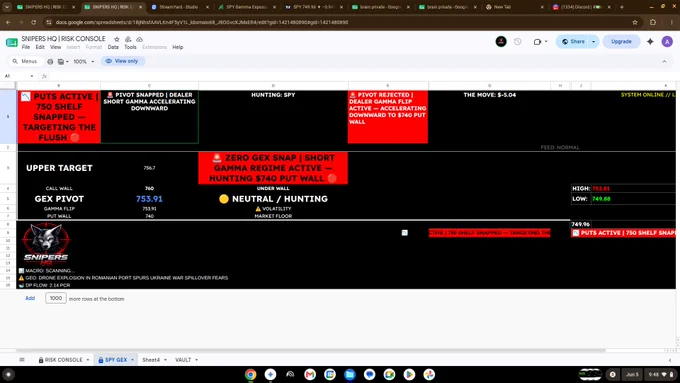This screenshot has height=383, width=680.
Task: Open the File menu
Action: pos(26,47)
